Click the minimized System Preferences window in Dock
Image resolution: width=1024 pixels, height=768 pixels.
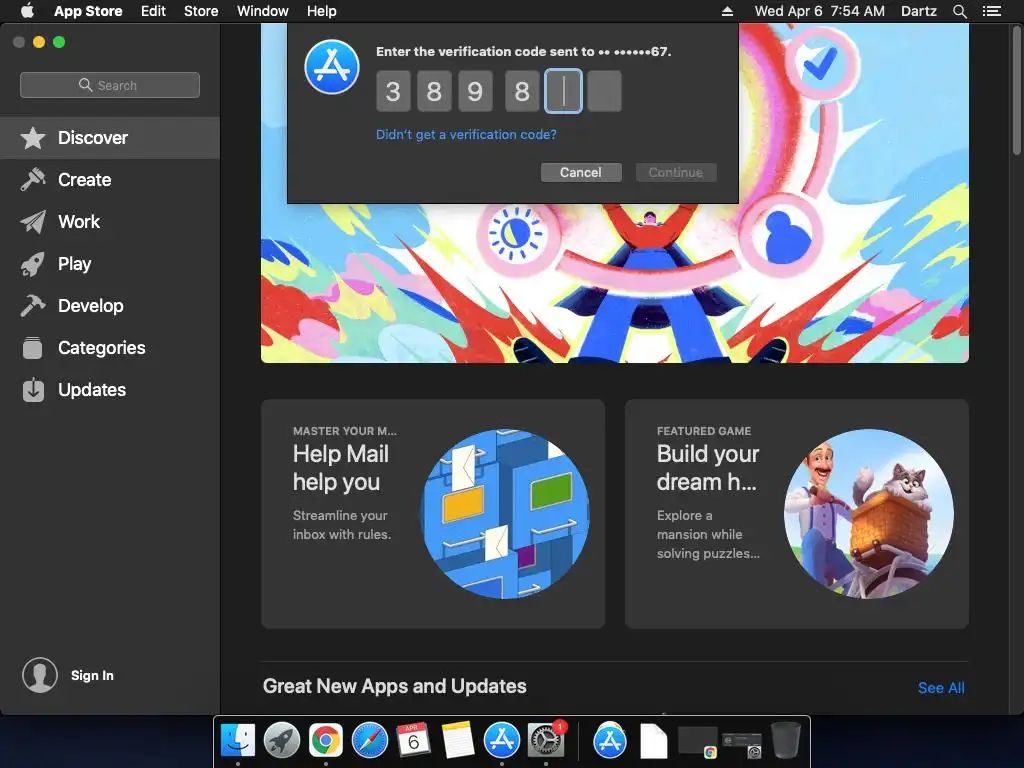(742, 745)
